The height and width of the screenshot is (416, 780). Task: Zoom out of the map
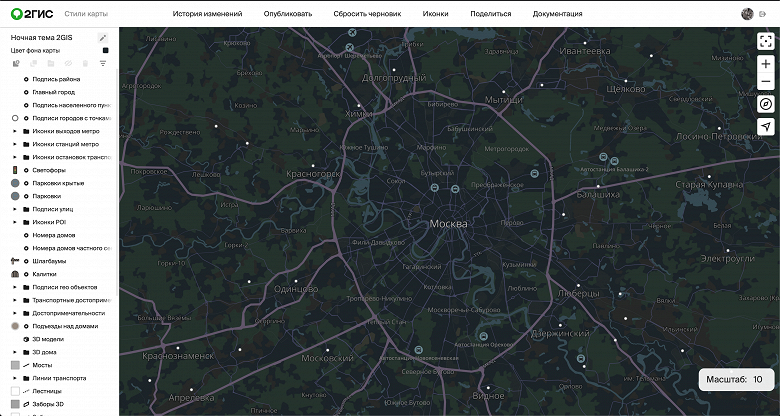(x=765, y=82)
